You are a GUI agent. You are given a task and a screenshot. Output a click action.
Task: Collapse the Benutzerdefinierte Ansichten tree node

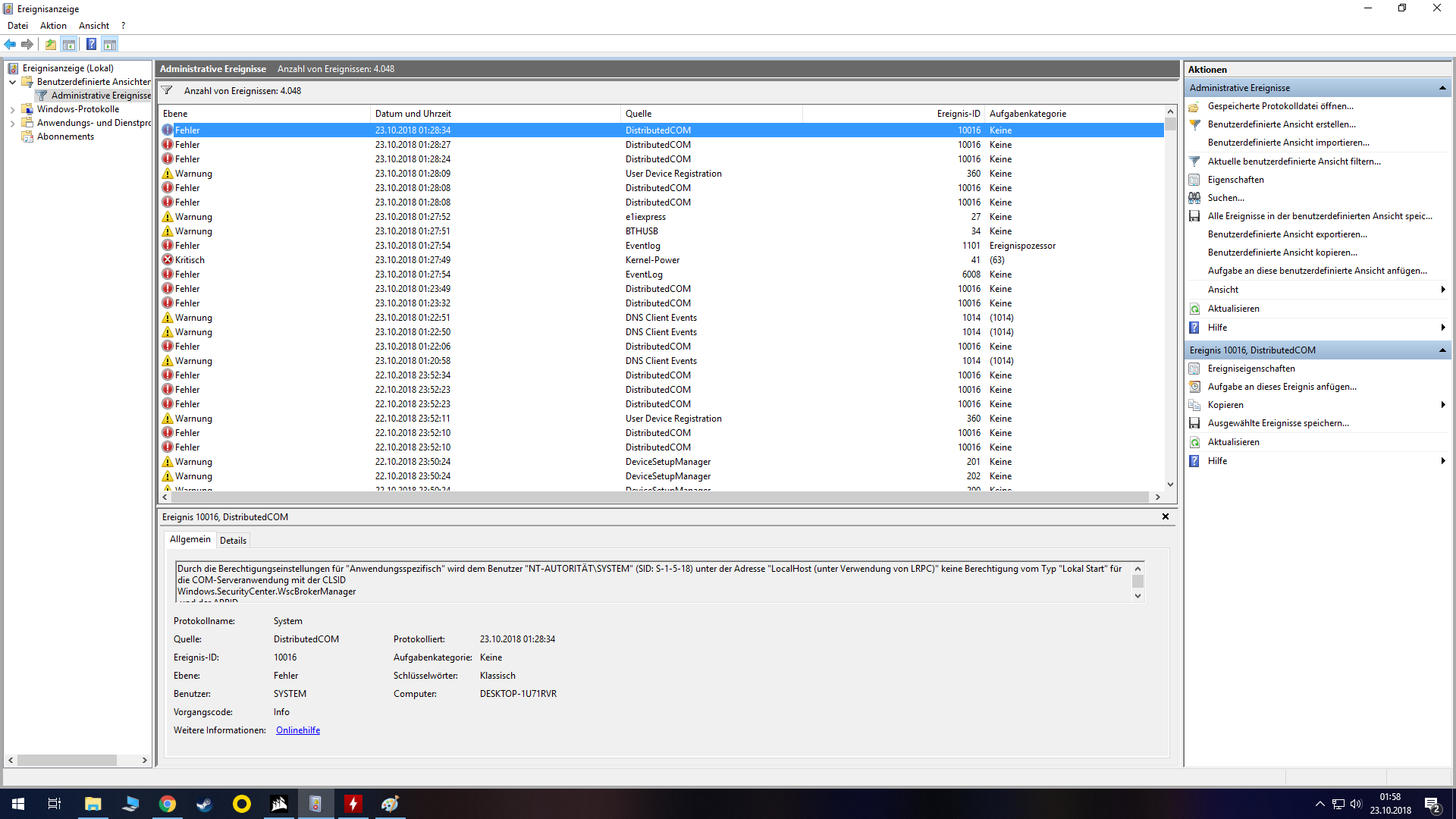pos(12,82)
